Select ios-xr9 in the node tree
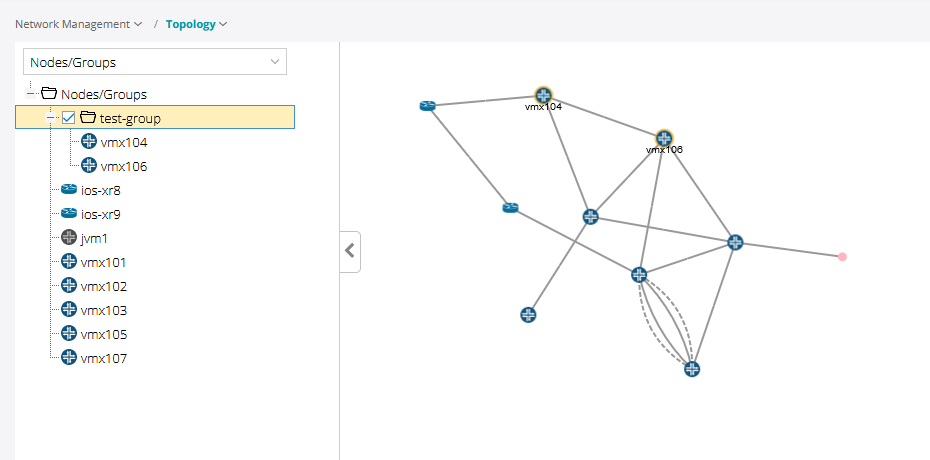 (101, 214)
